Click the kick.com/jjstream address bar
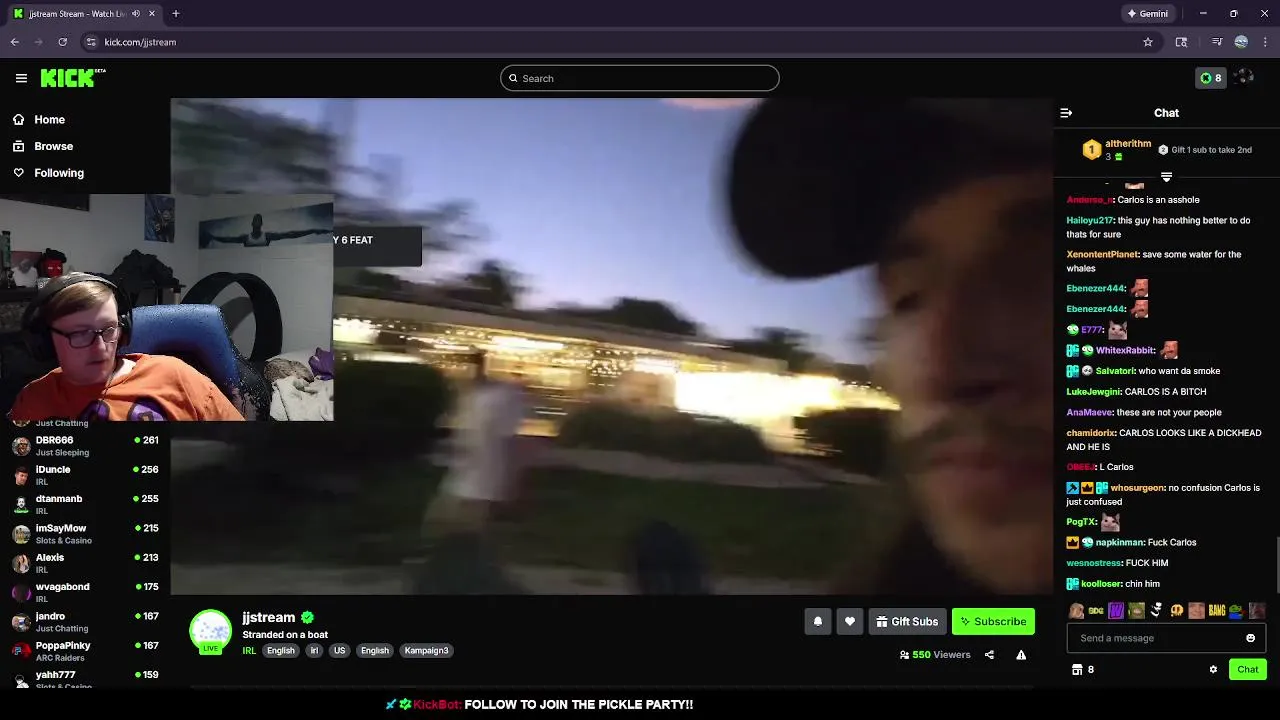 point(620,42)
